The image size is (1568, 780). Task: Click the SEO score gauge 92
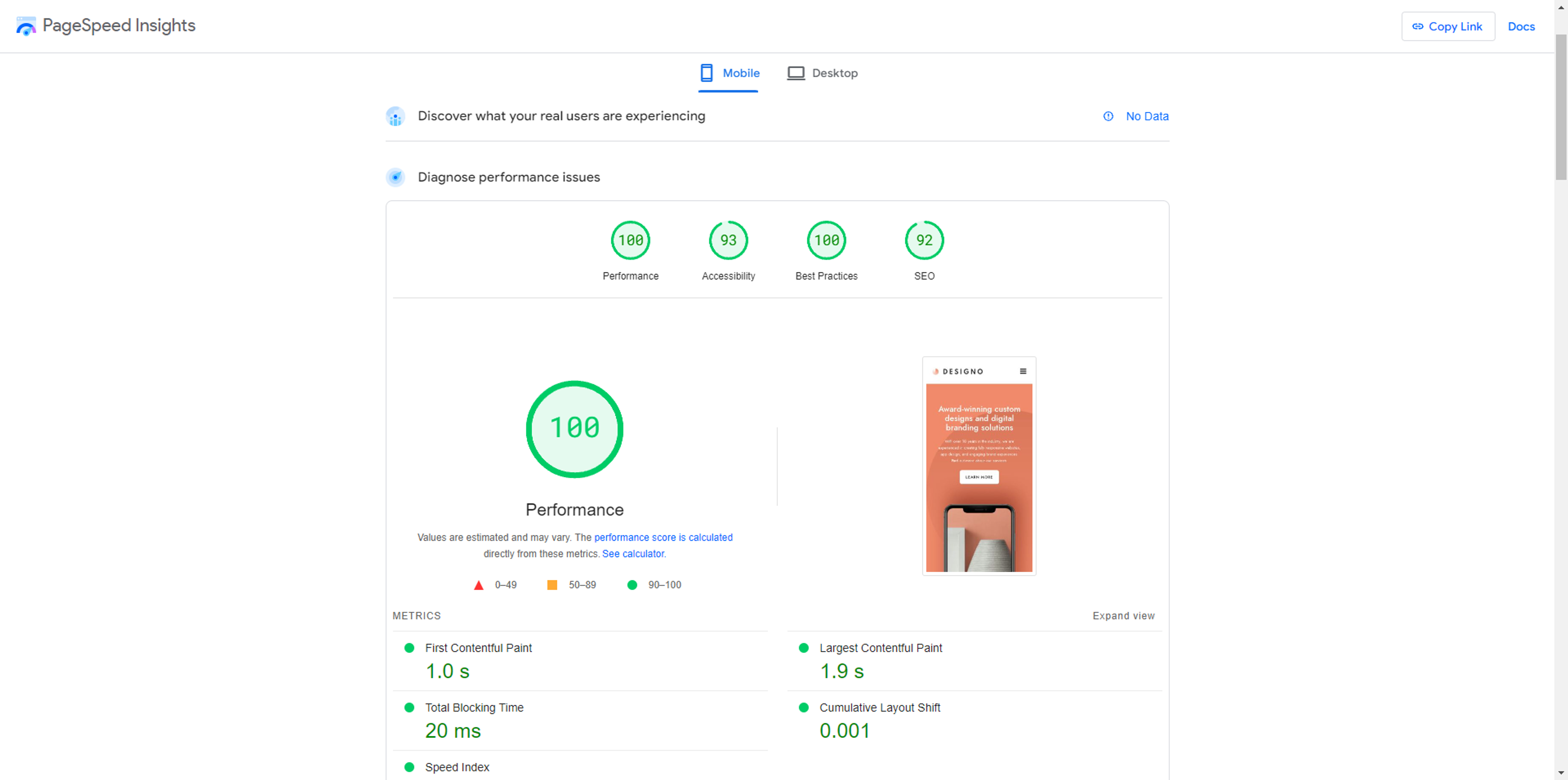tap(924, 241)
